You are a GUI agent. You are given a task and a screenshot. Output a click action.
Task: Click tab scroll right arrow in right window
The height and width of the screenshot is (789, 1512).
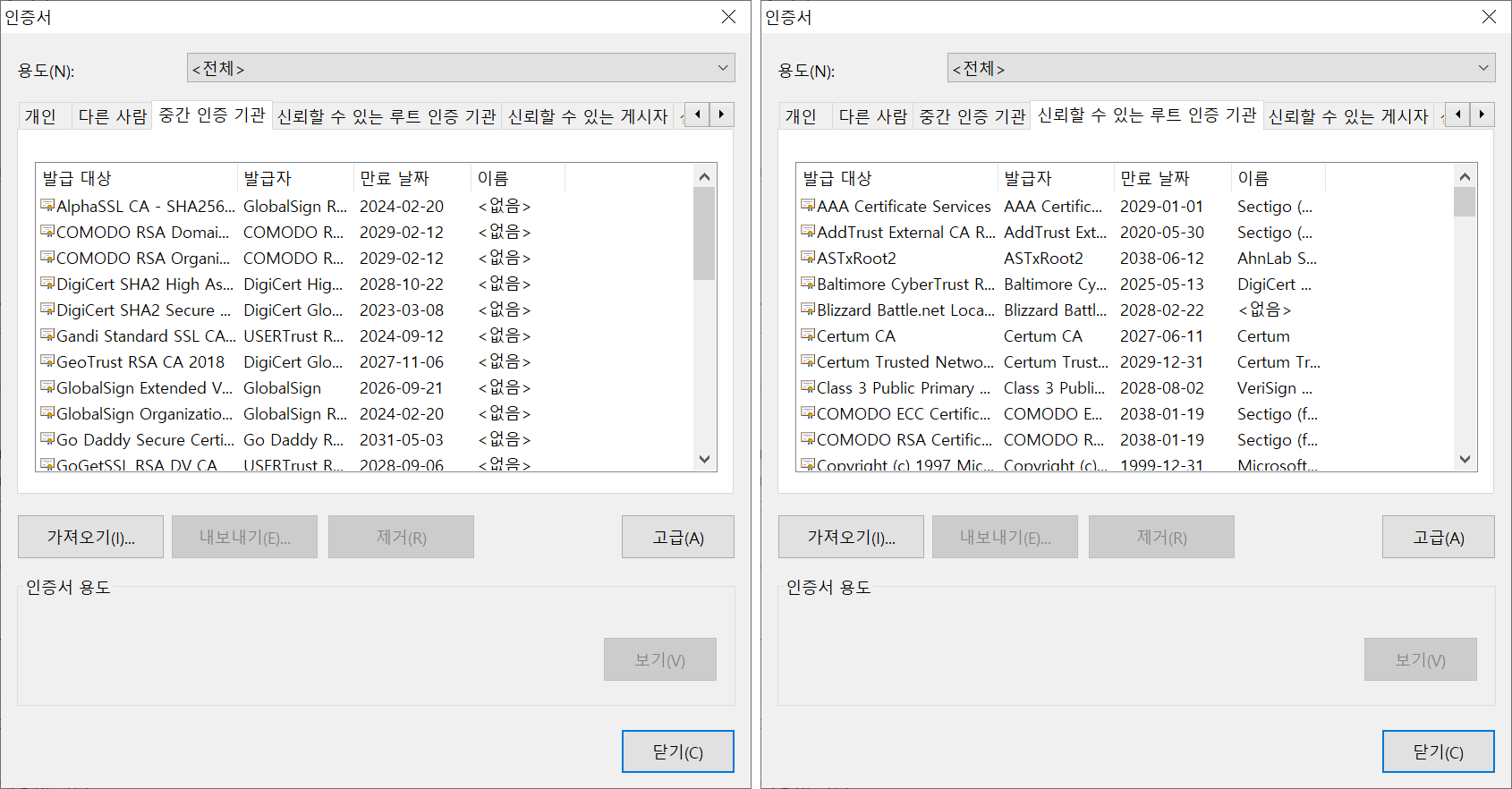click(x=1482, y=115)
